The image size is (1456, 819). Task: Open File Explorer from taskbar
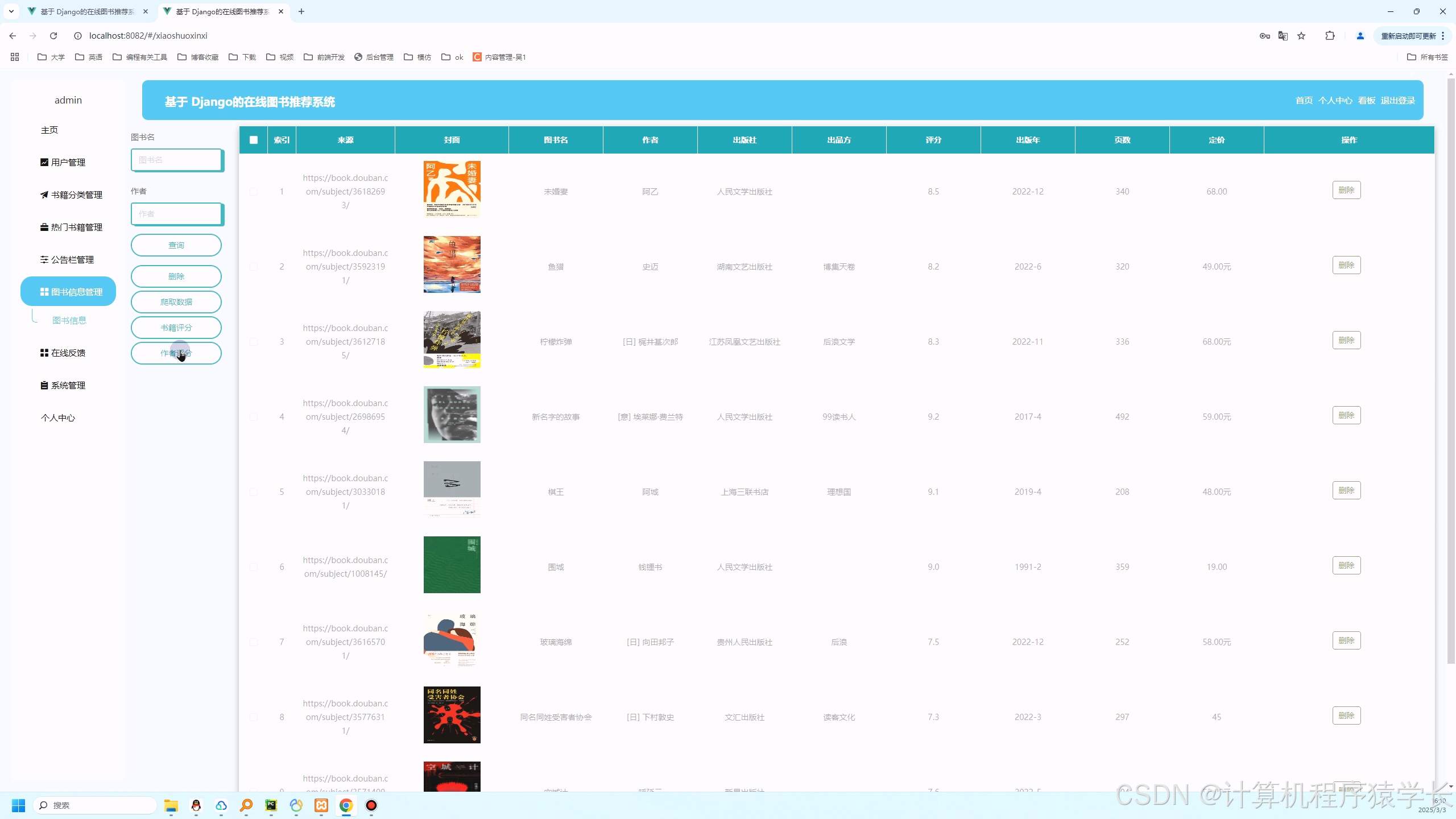[171, 805]
